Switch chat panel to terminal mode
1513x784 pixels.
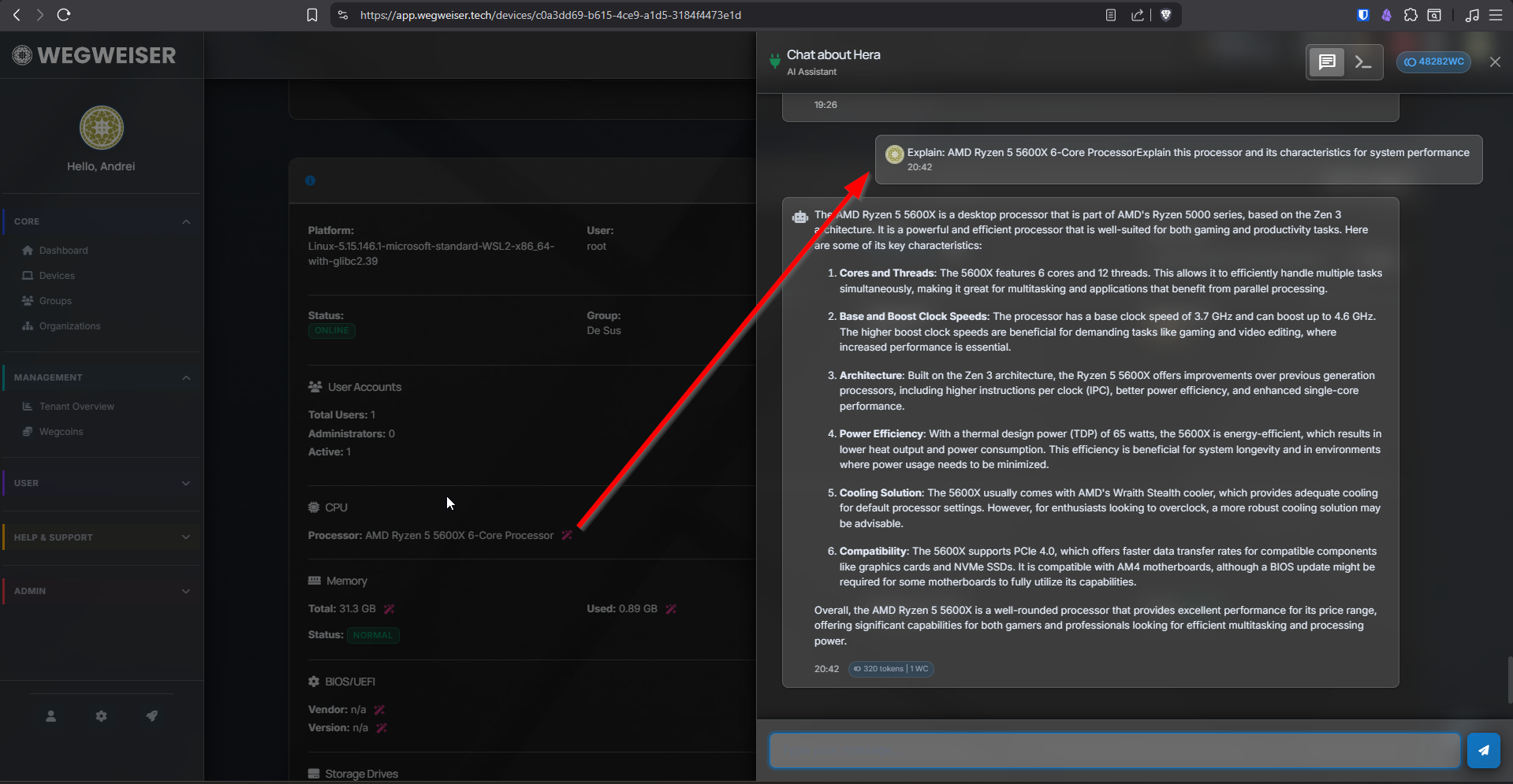tap(1363, 62)
